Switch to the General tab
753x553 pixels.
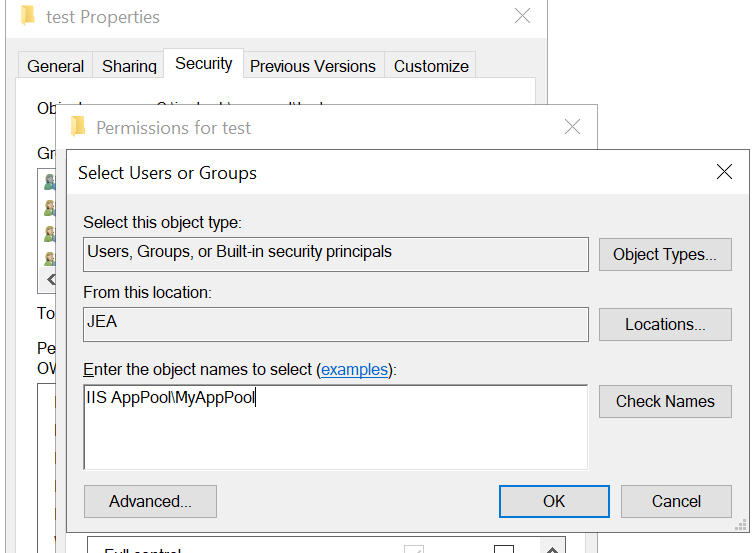coord(55,66)
